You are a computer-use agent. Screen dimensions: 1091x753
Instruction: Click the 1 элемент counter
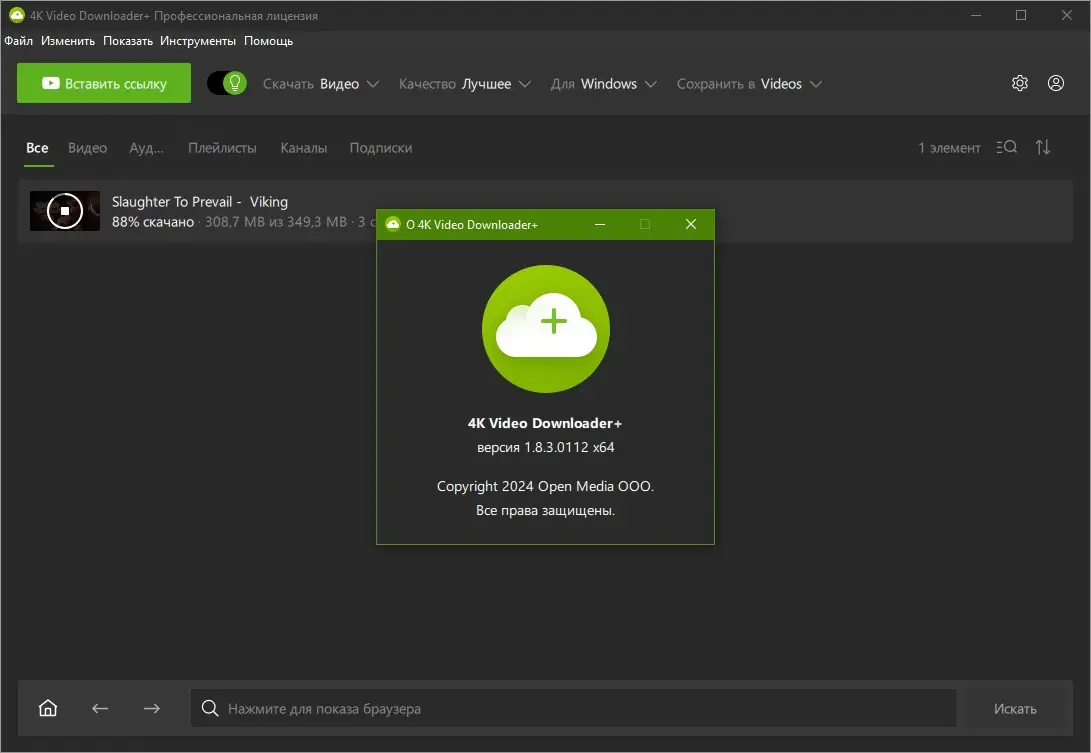tap(949, 148)
